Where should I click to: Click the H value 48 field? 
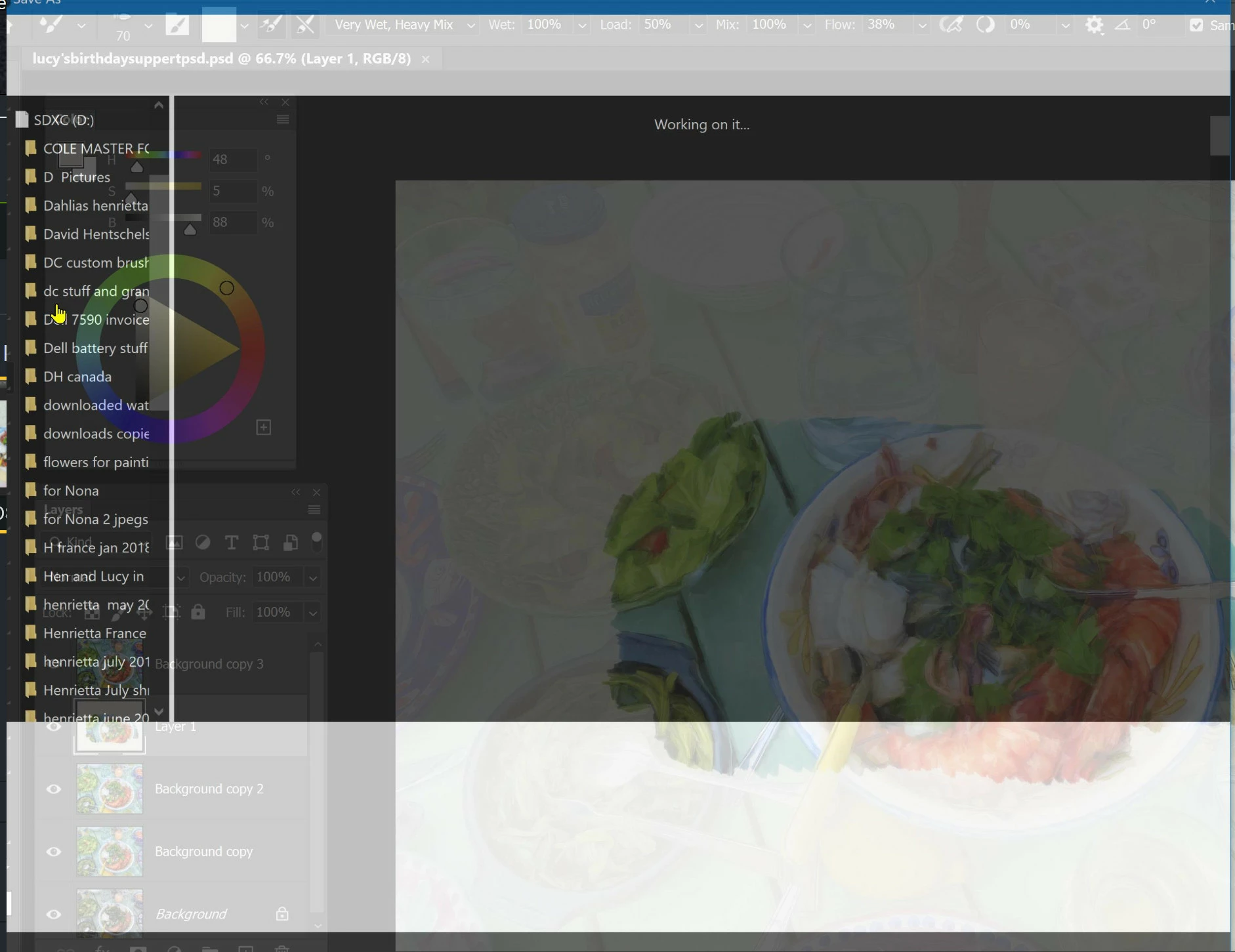pos(232,159)
